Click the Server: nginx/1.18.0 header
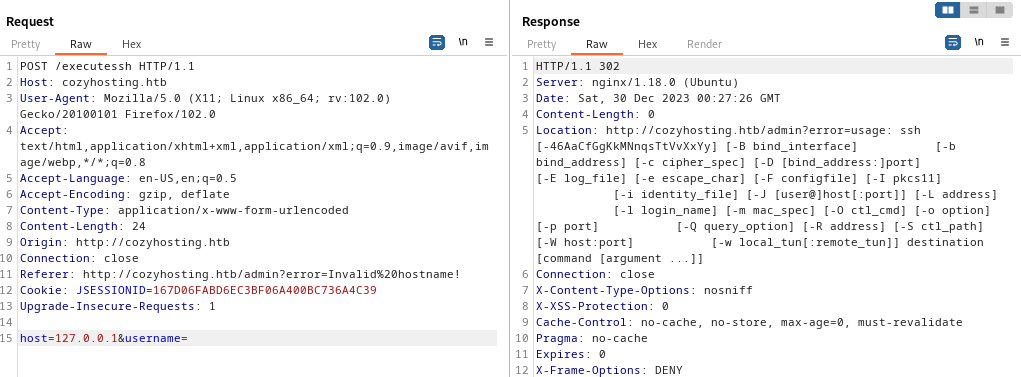This screenshot has height=377, width=1021. (x=637, y=82)
